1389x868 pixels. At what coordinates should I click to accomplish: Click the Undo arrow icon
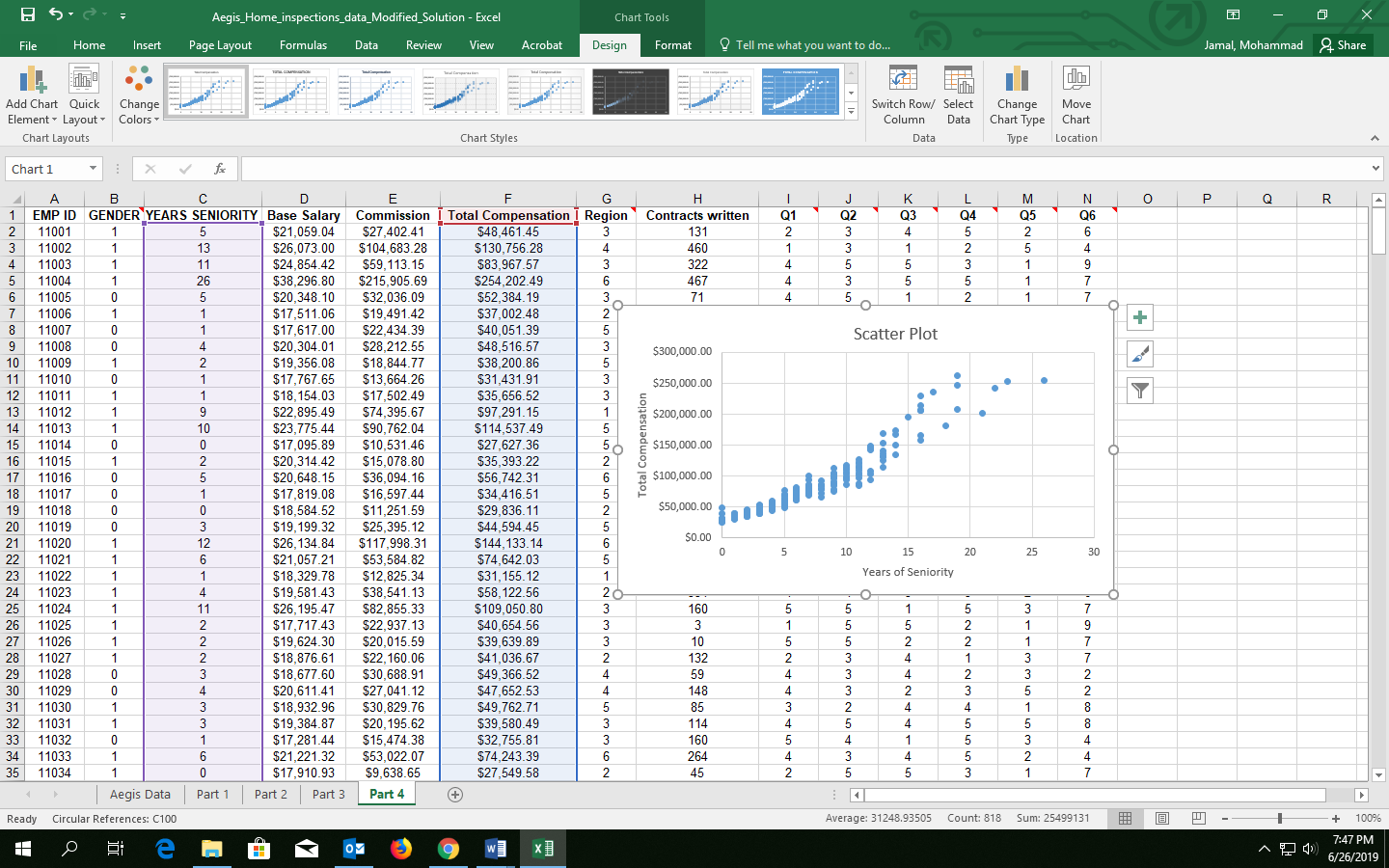56,14
